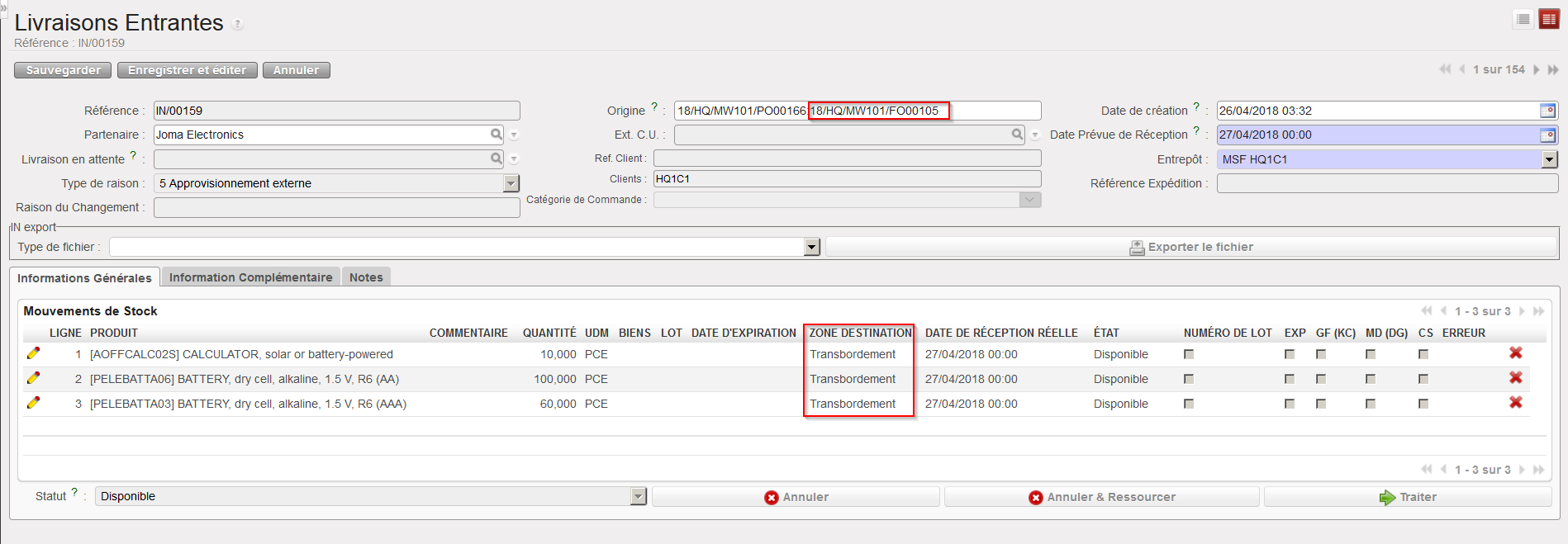Delete the BATTERY R6 (AAA) line
Screen dimensions: 1568x544
(1515, 403)
